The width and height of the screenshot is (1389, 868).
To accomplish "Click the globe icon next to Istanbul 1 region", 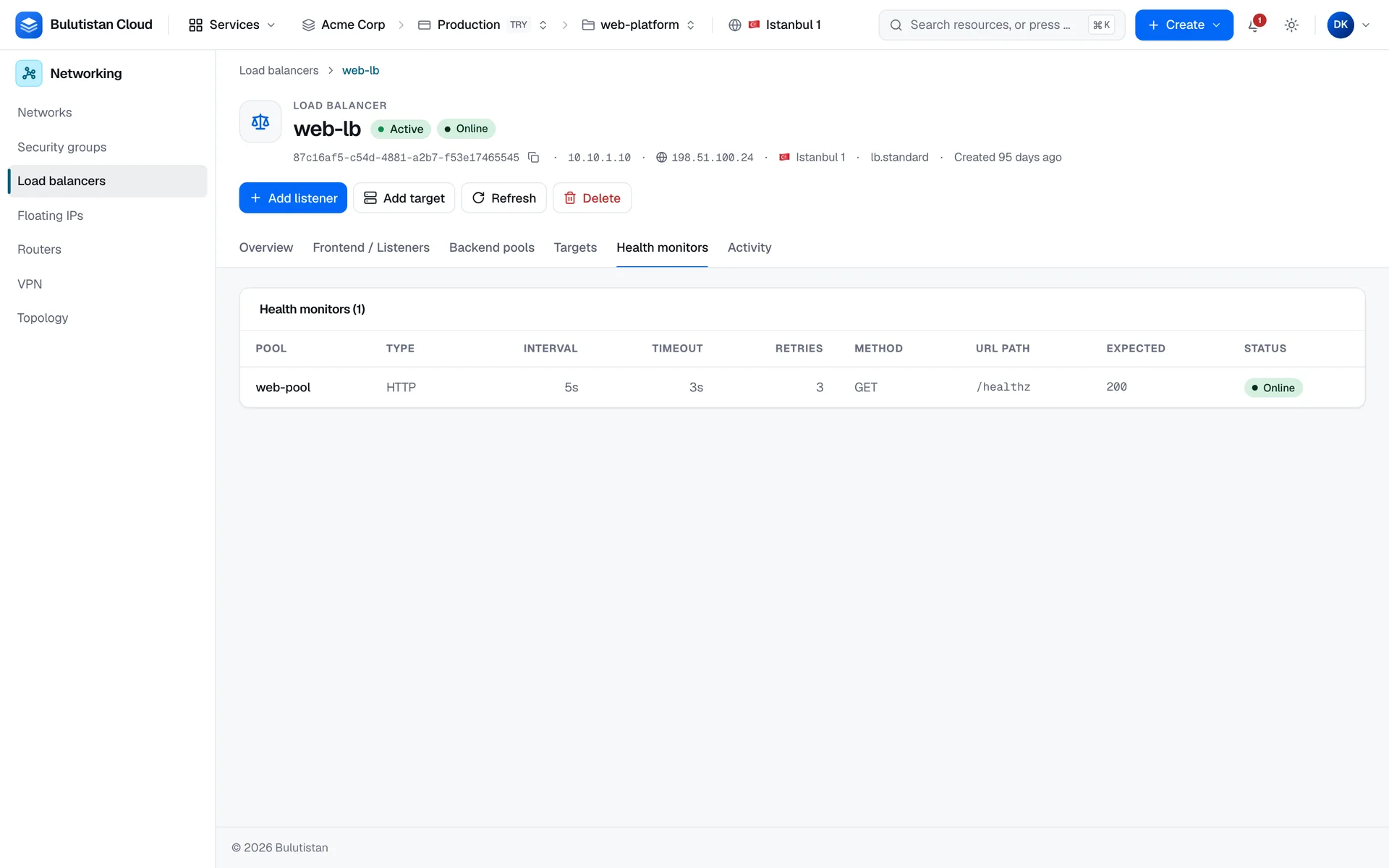I will pyautogui.click(x=735, y=25).
